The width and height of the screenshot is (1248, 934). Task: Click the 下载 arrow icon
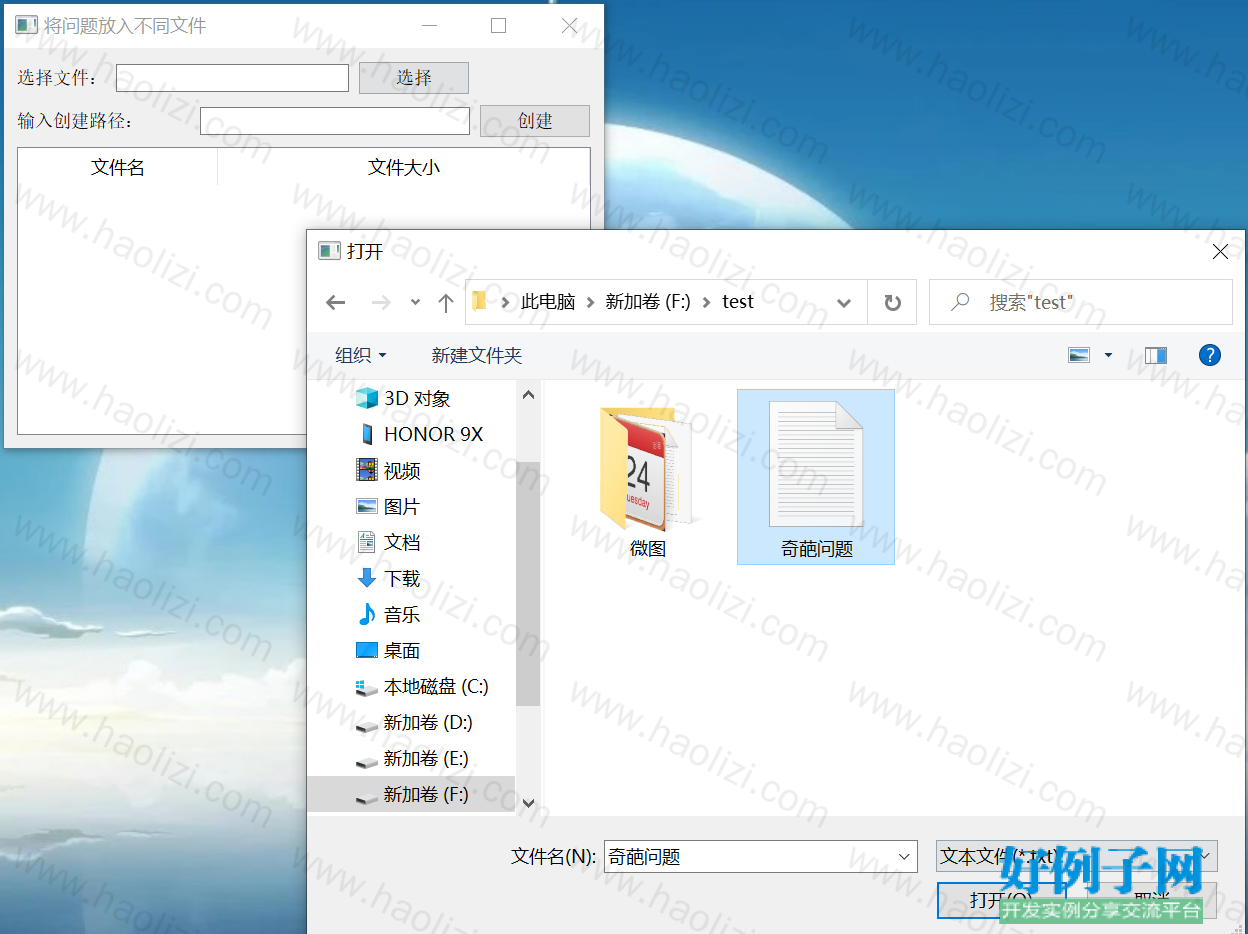(367, 578)
